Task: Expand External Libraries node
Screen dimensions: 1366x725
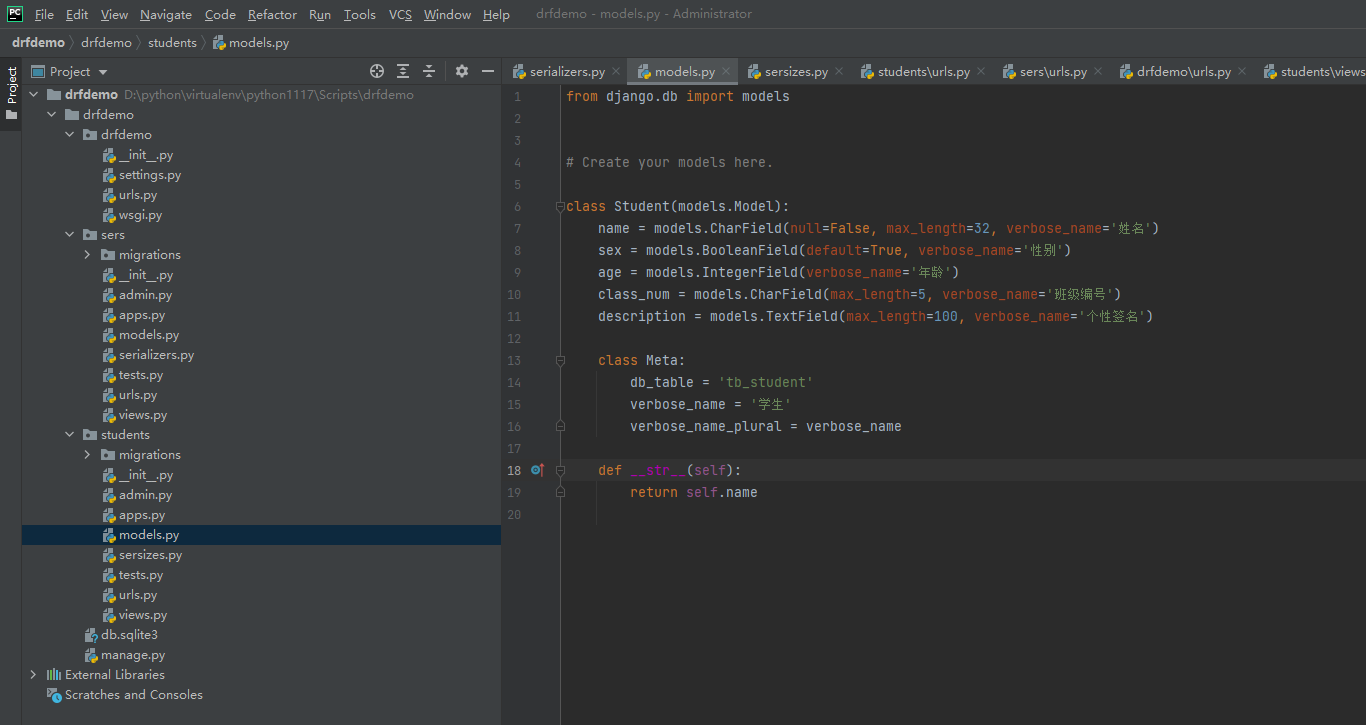Action: [34, 675]
